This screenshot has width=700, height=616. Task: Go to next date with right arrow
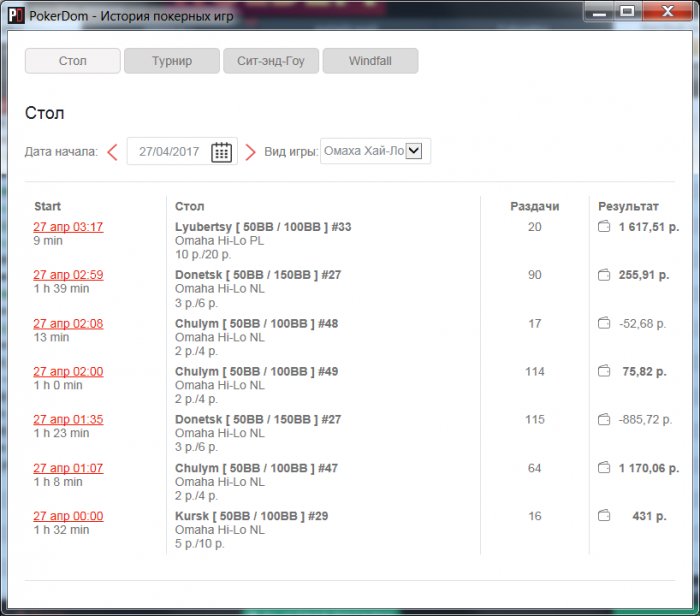250,152
